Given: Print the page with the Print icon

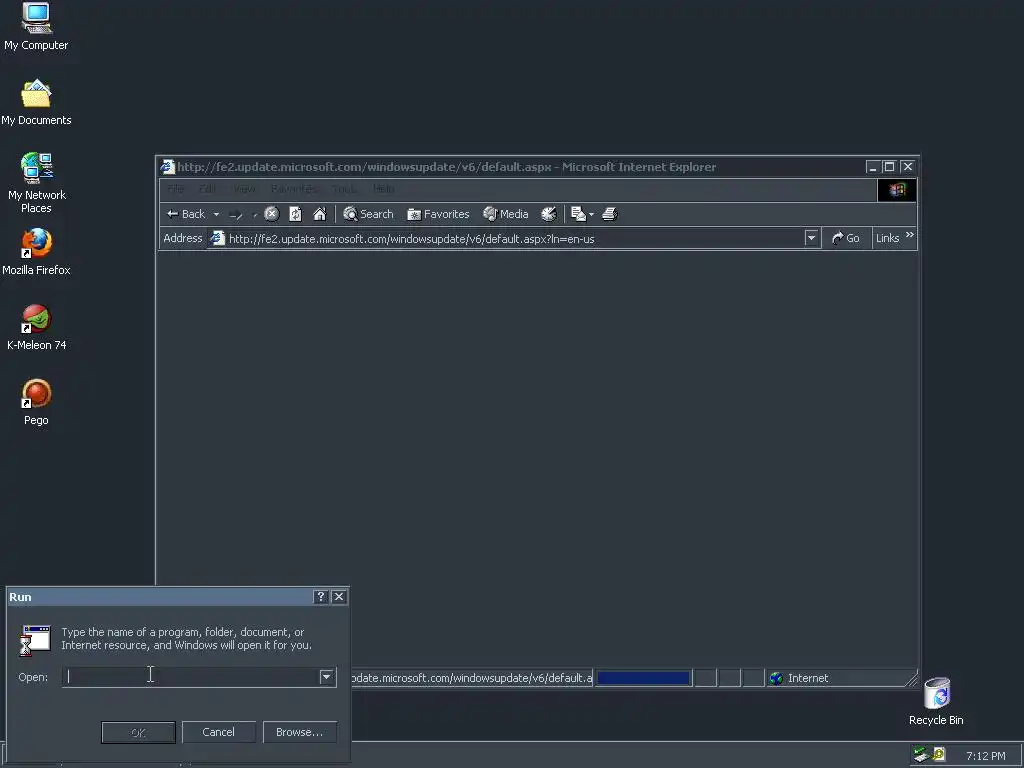Looking at the screenshot, I should (610, 214).
